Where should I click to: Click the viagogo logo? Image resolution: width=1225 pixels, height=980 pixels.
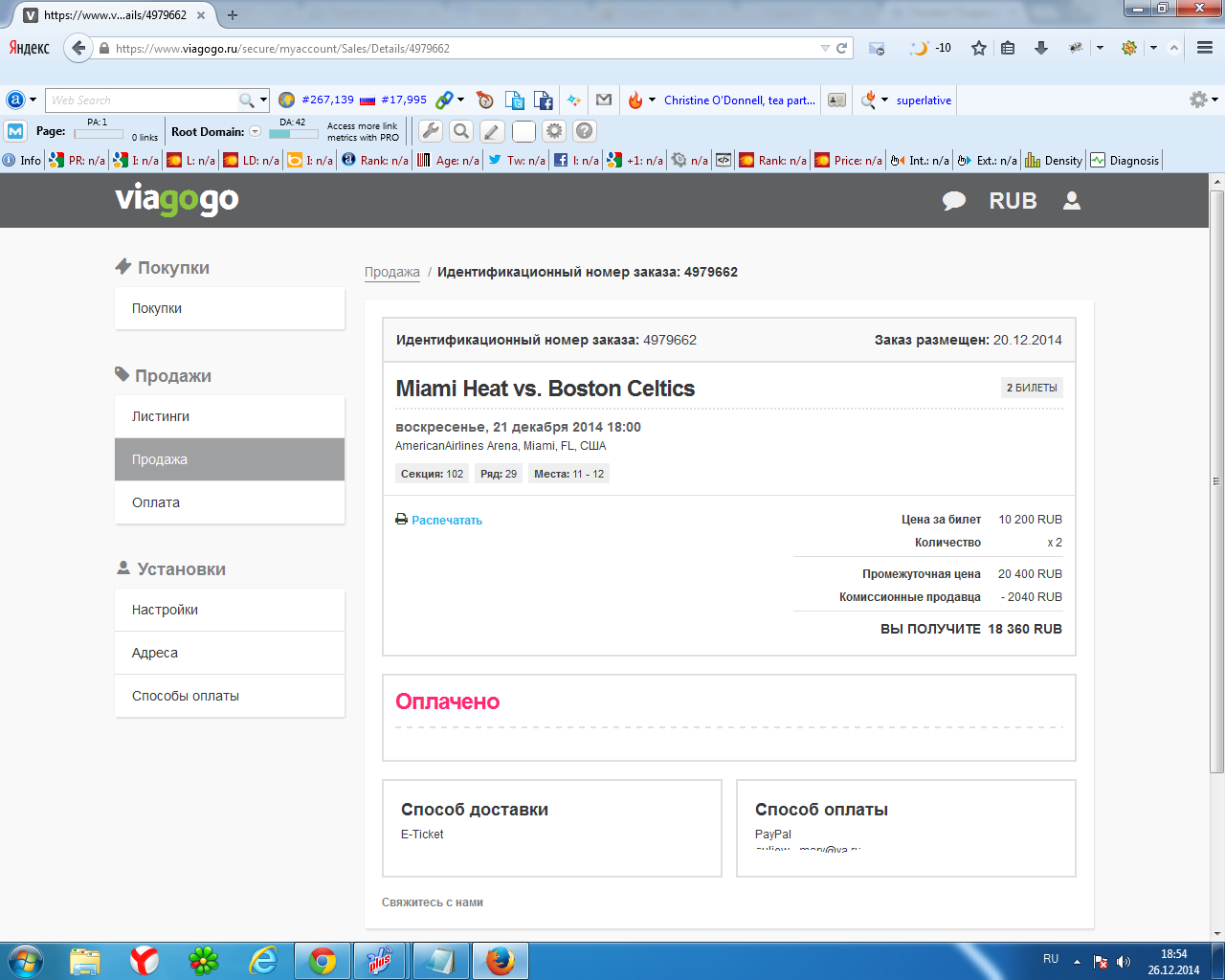(177, 200)
